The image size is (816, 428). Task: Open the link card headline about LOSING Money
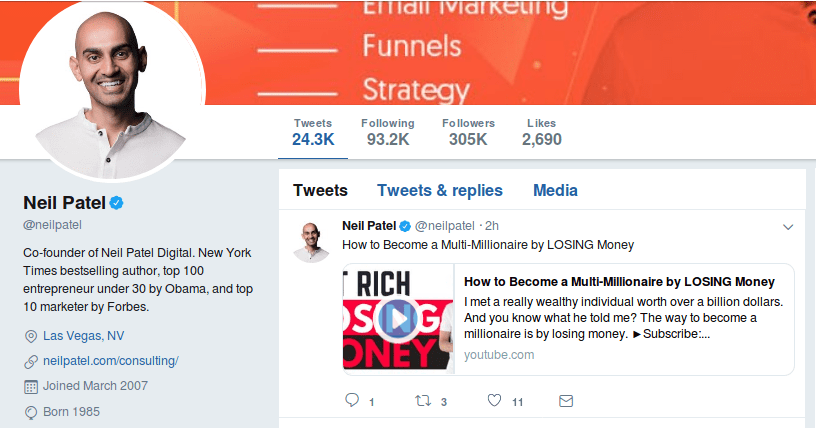(620, 282)
